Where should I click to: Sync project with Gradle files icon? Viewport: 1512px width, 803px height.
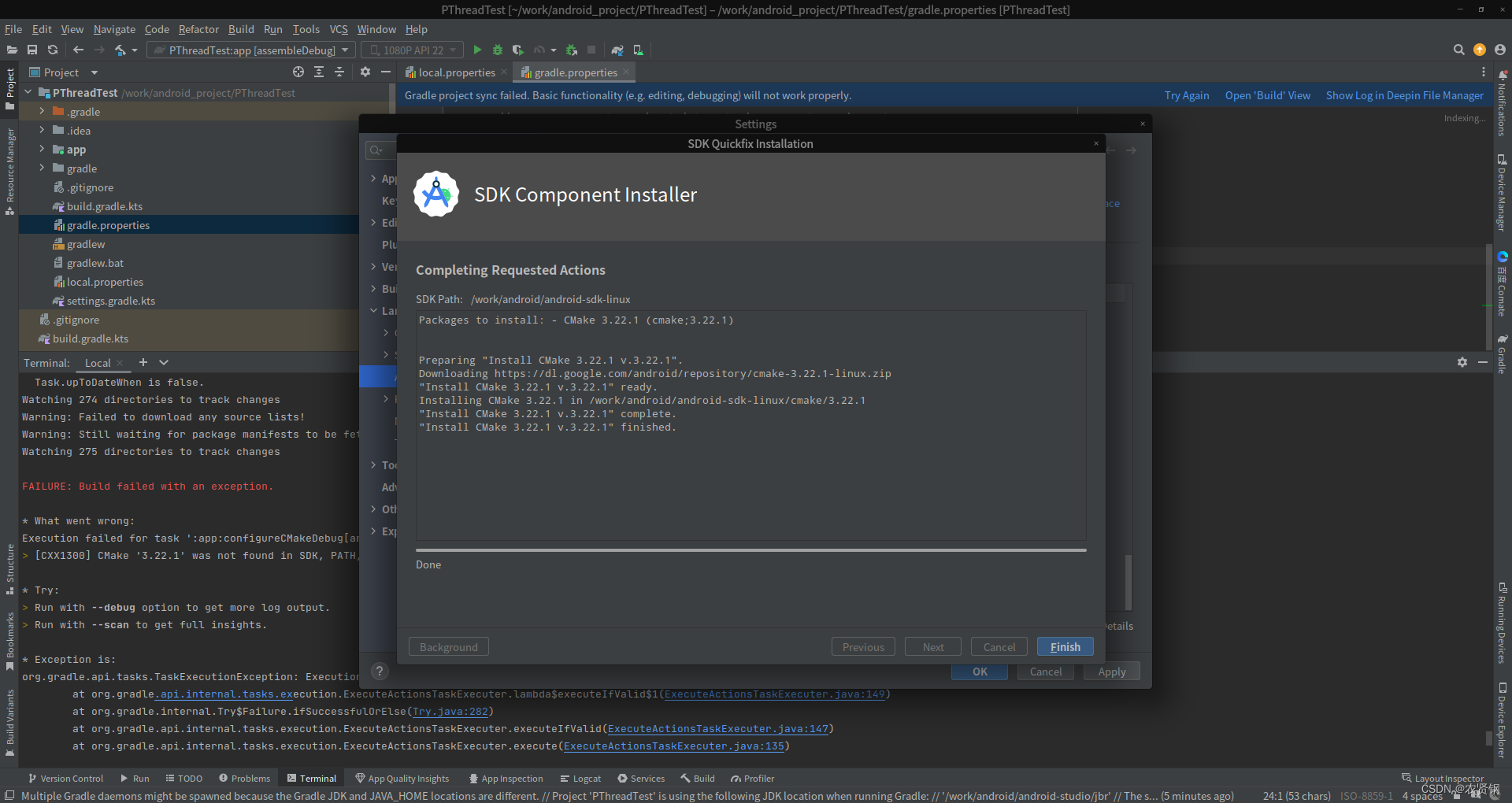click(617, 50)
